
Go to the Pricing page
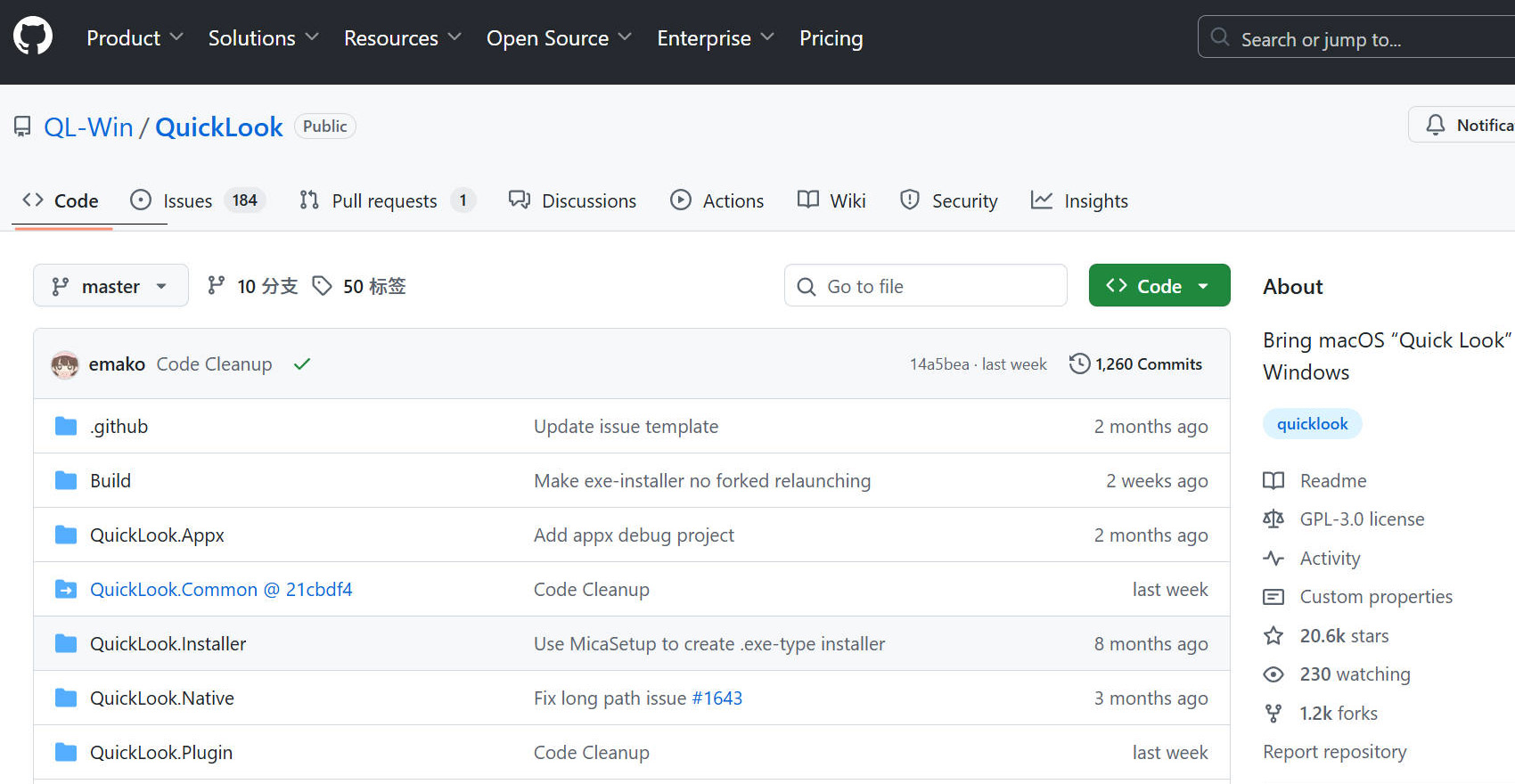click(831, 38)
